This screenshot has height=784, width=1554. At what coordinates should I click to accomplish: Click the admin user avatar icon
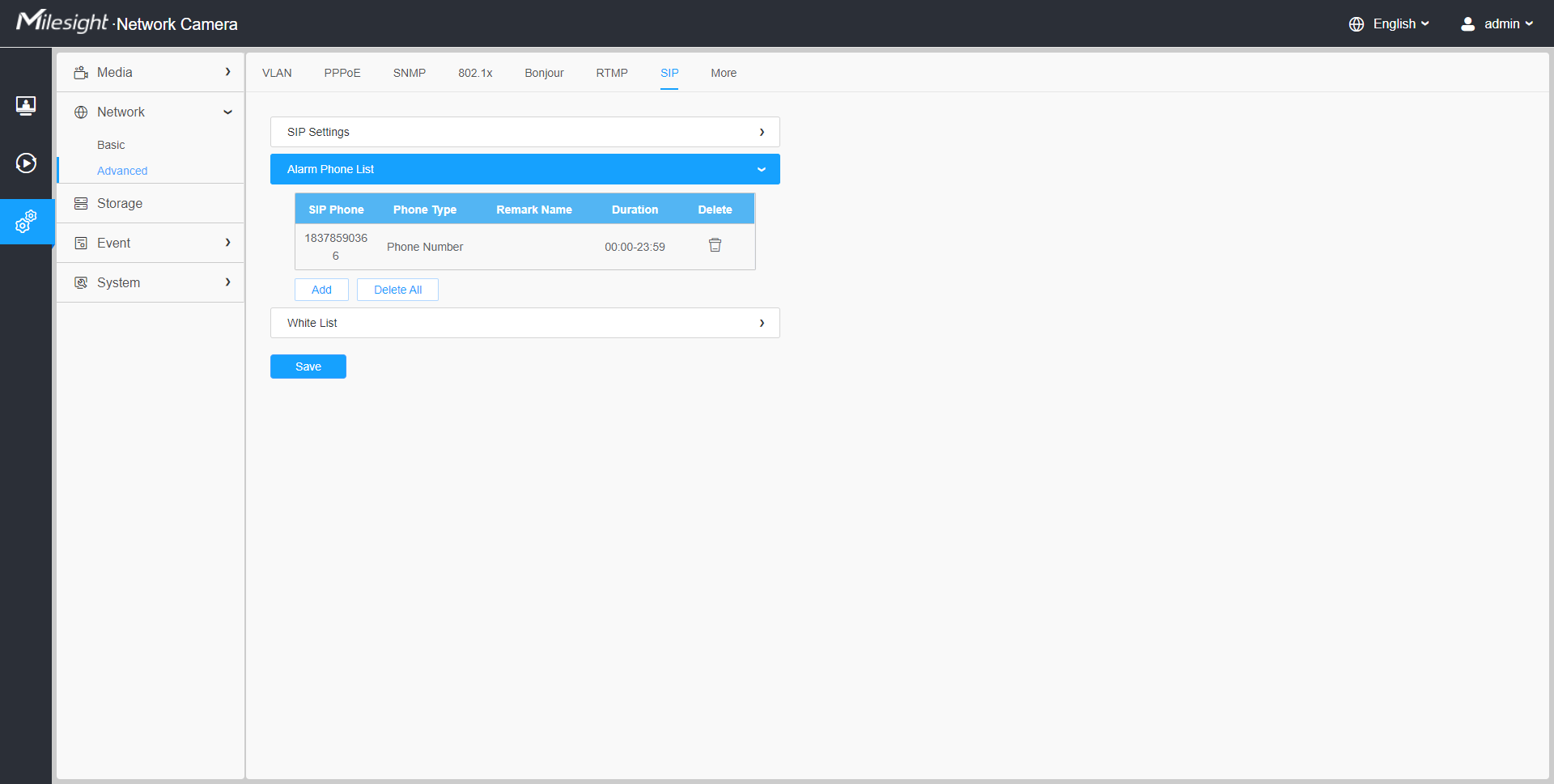1467,24
